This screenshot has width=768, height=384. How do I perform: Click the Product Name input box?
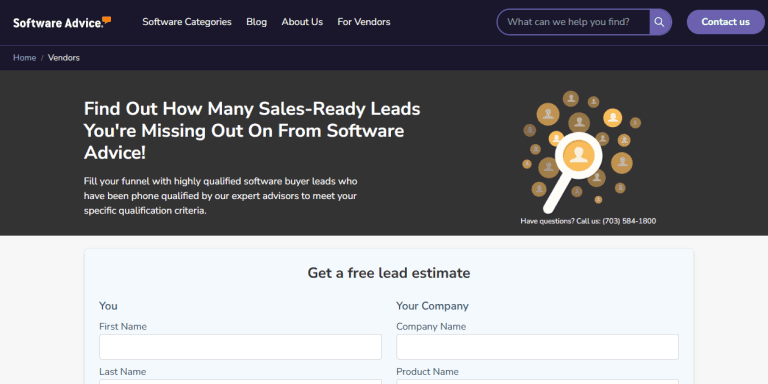(x=537, y=382)
